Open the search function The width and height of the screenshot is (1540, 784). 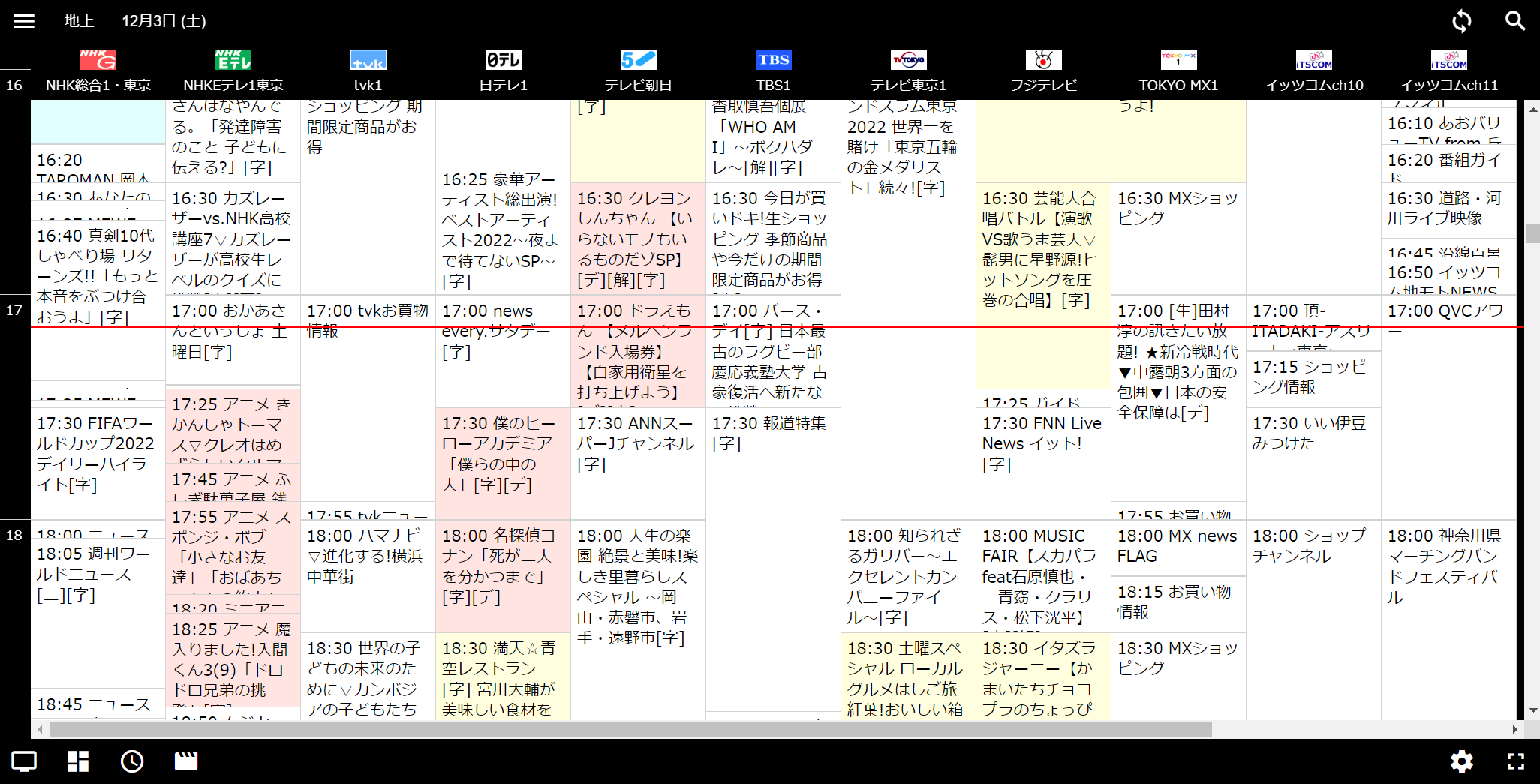point(1515,20)
